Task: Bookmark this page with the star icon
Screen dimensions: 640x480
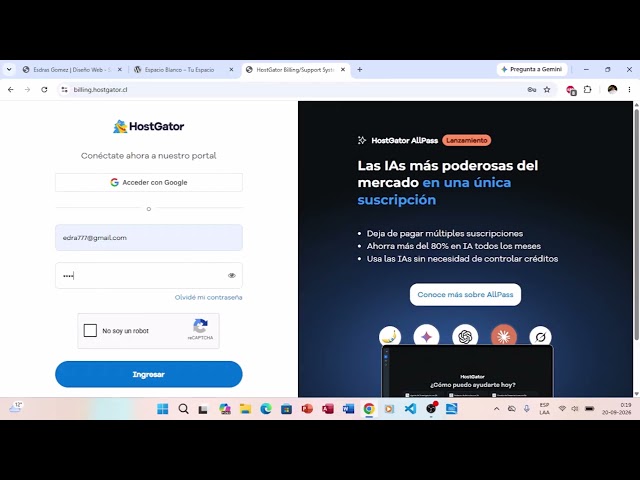Action: coord(547,89)
